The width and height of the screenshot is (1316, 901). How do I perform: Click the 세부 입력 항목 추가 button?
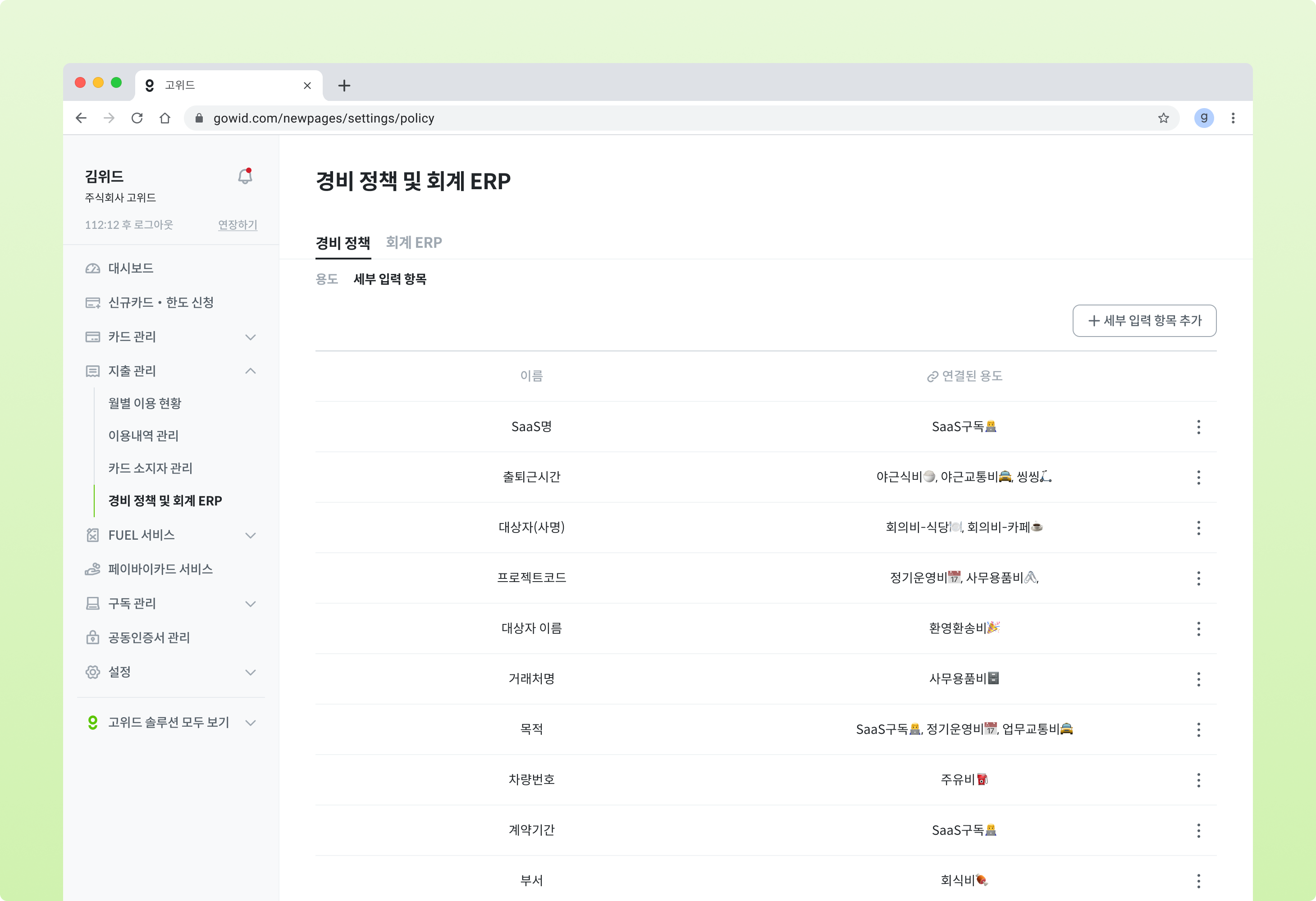coord(1144,321)
